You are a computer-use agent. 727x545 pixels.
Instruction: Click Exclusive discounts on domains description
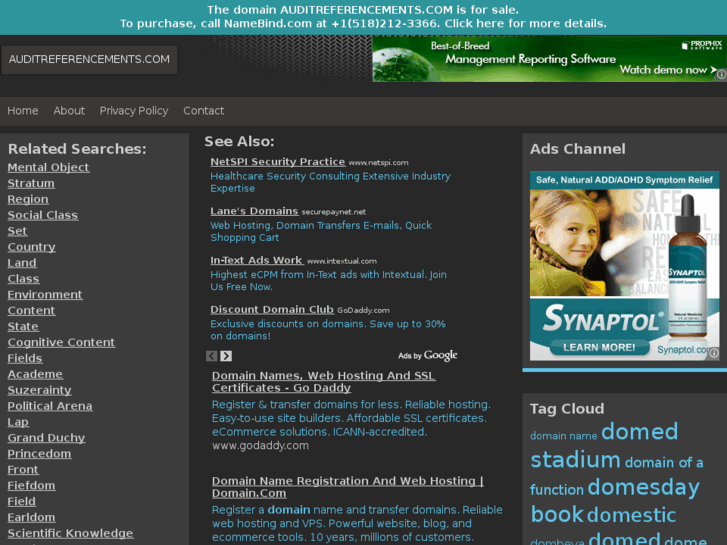[328, 330]
